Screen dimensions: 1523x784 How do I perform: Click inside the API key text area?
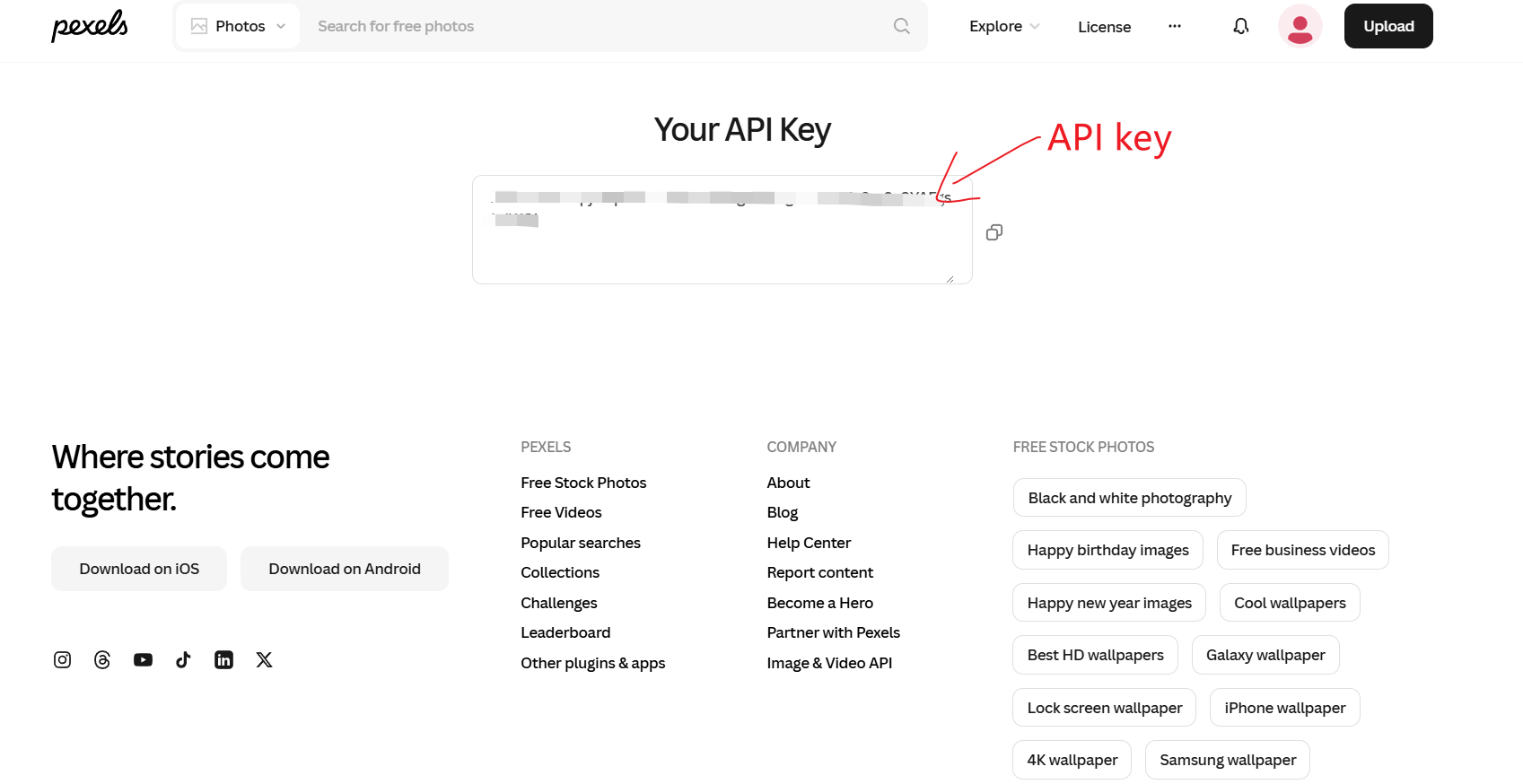coord(722,230)
